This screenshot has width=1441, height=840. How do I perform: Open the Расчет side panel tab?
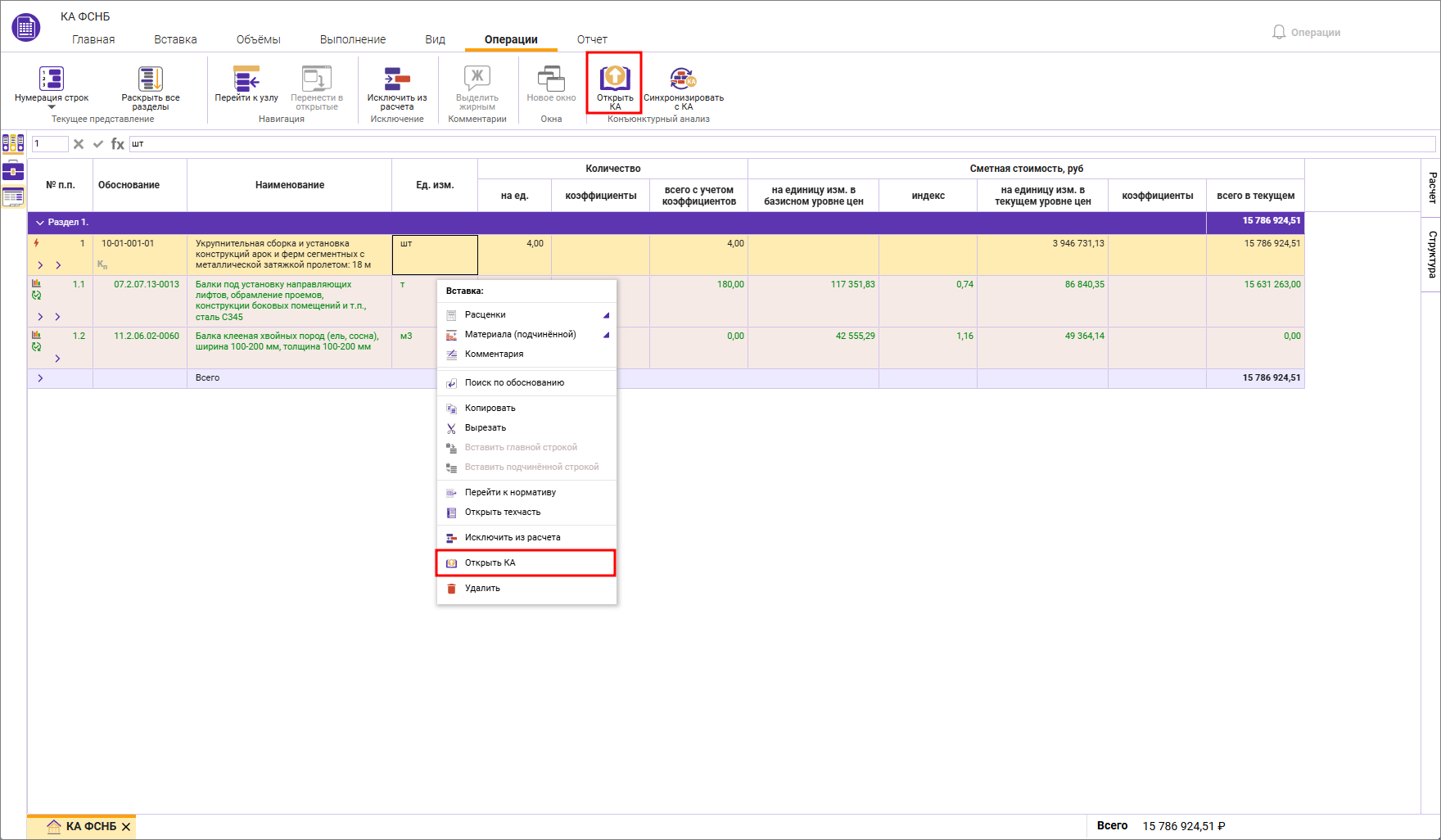click(x=1432, y=187)
